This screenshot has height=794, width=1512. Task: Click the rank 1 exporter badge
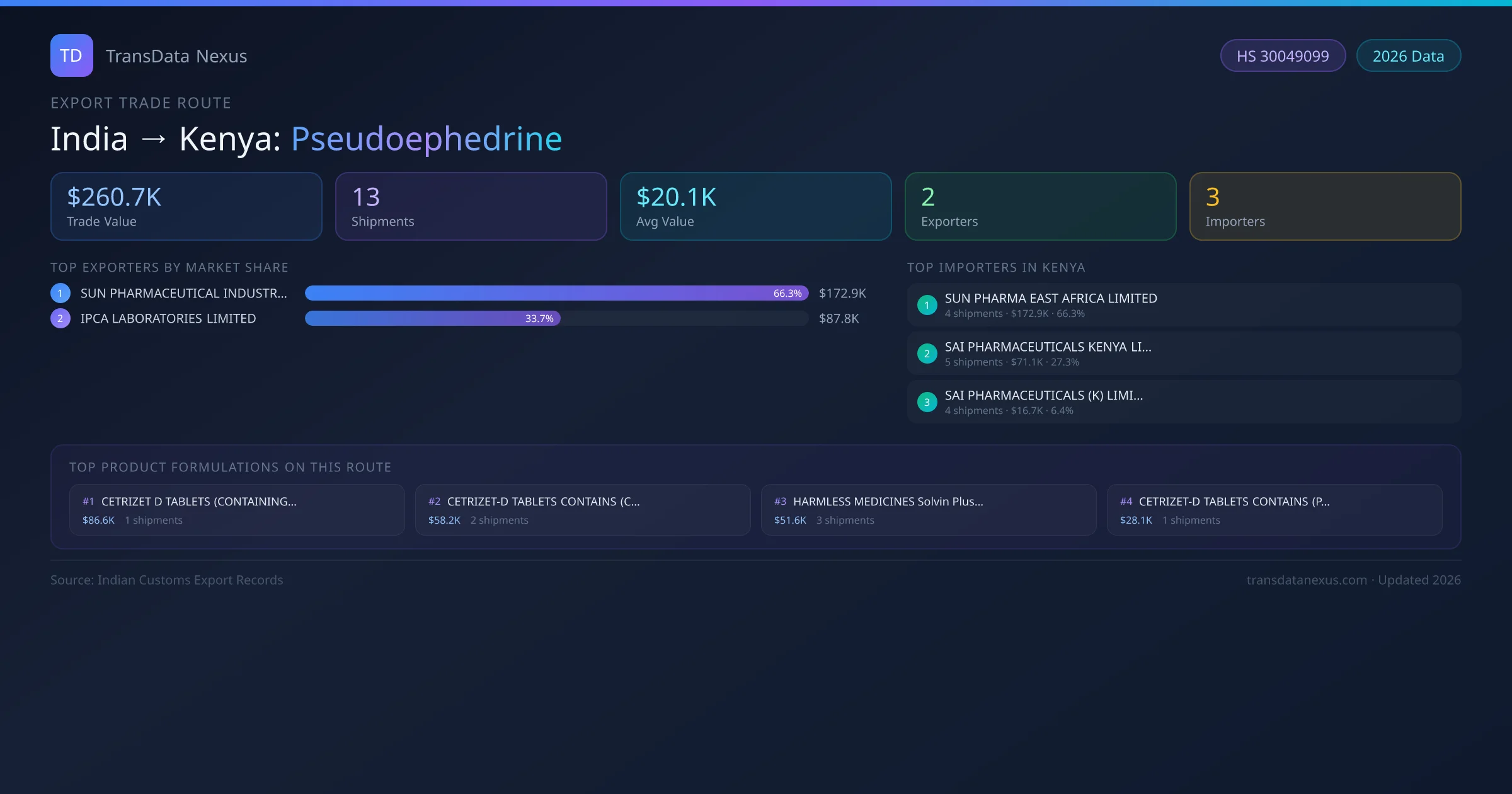pyautogui.click(x=60, y=293)
